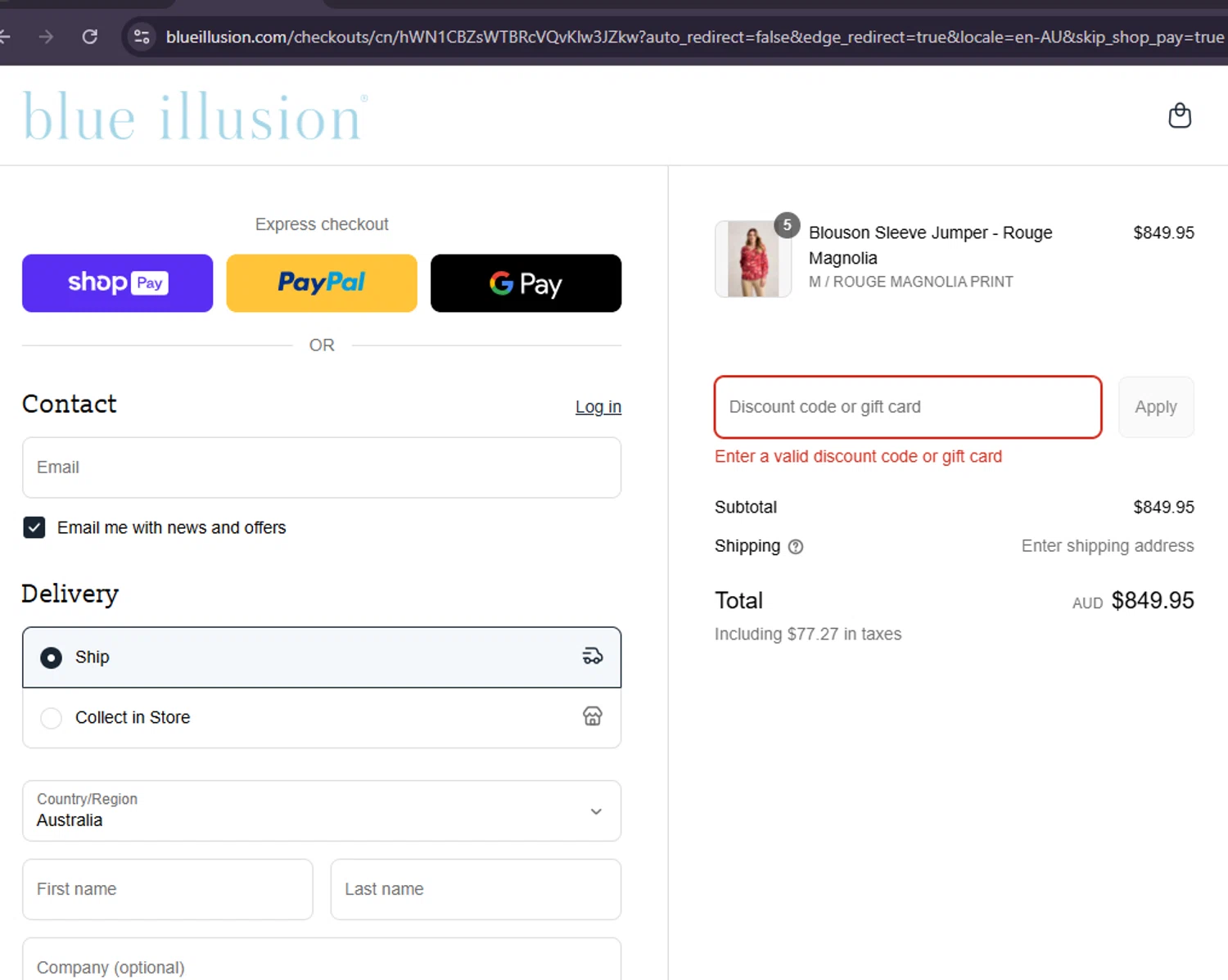Screen dimensions: 1228x980
Task: Click the blue illusion logo
Action: [195, 116]
